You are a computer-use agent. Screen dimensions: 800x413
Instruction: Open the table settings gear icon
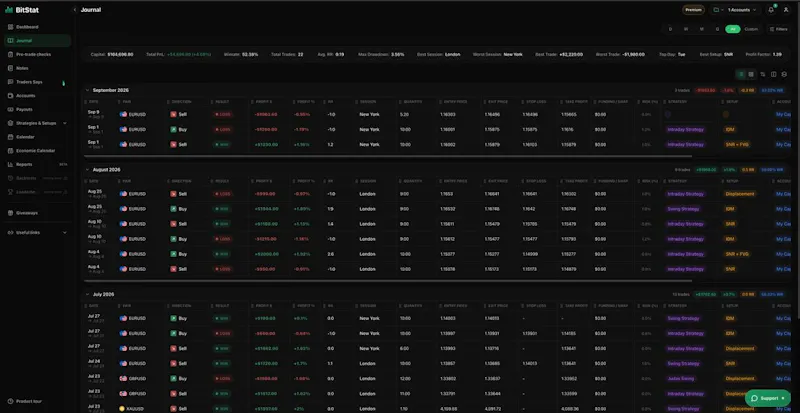coord(784,75)
